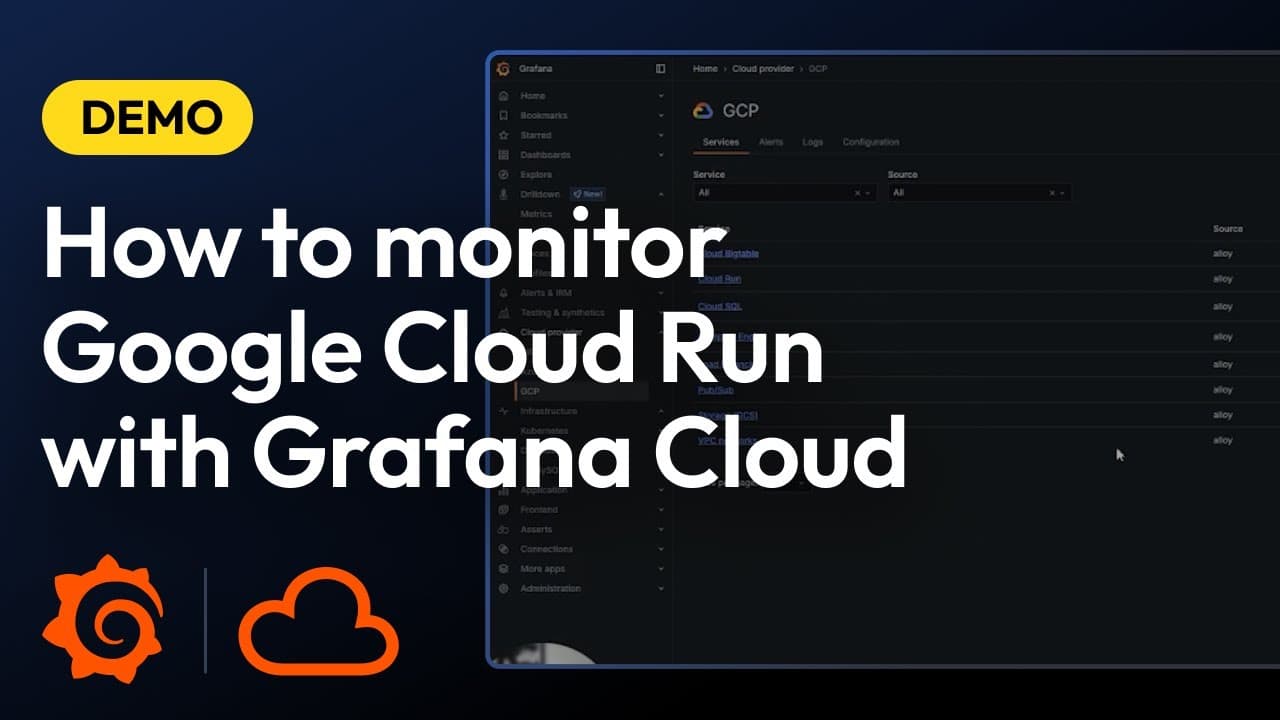
Task: Toggle the sidebar dock icon
Action: click(x=660, y=69)
